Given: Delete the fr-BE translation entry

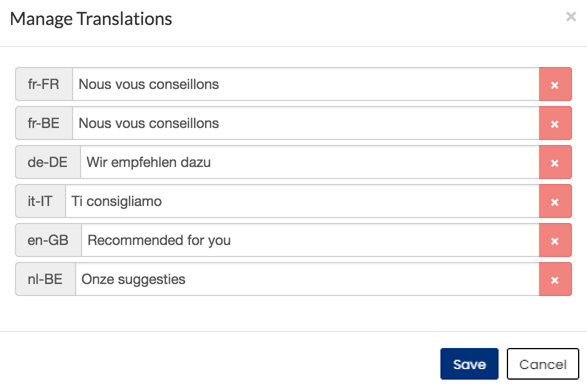Looking at the screenshot, I should coord(555,123).
